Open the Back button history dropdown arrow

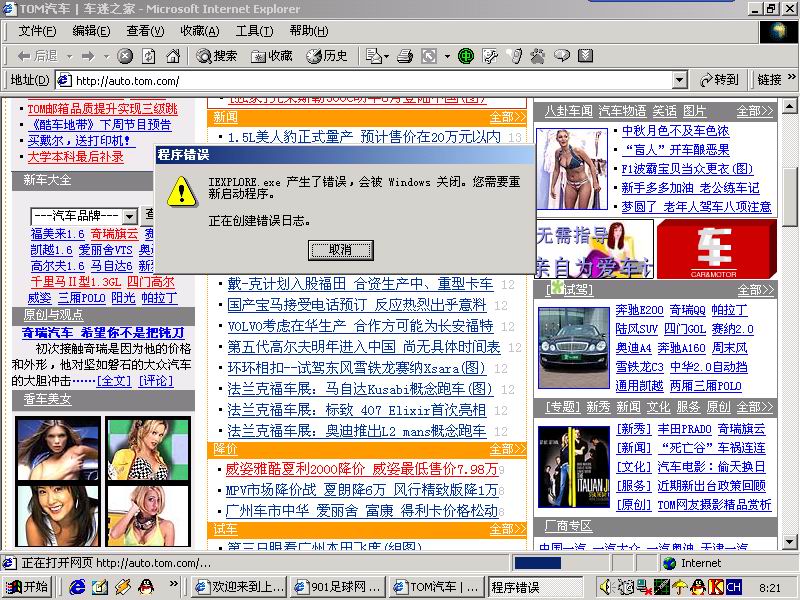click(69, 56)
